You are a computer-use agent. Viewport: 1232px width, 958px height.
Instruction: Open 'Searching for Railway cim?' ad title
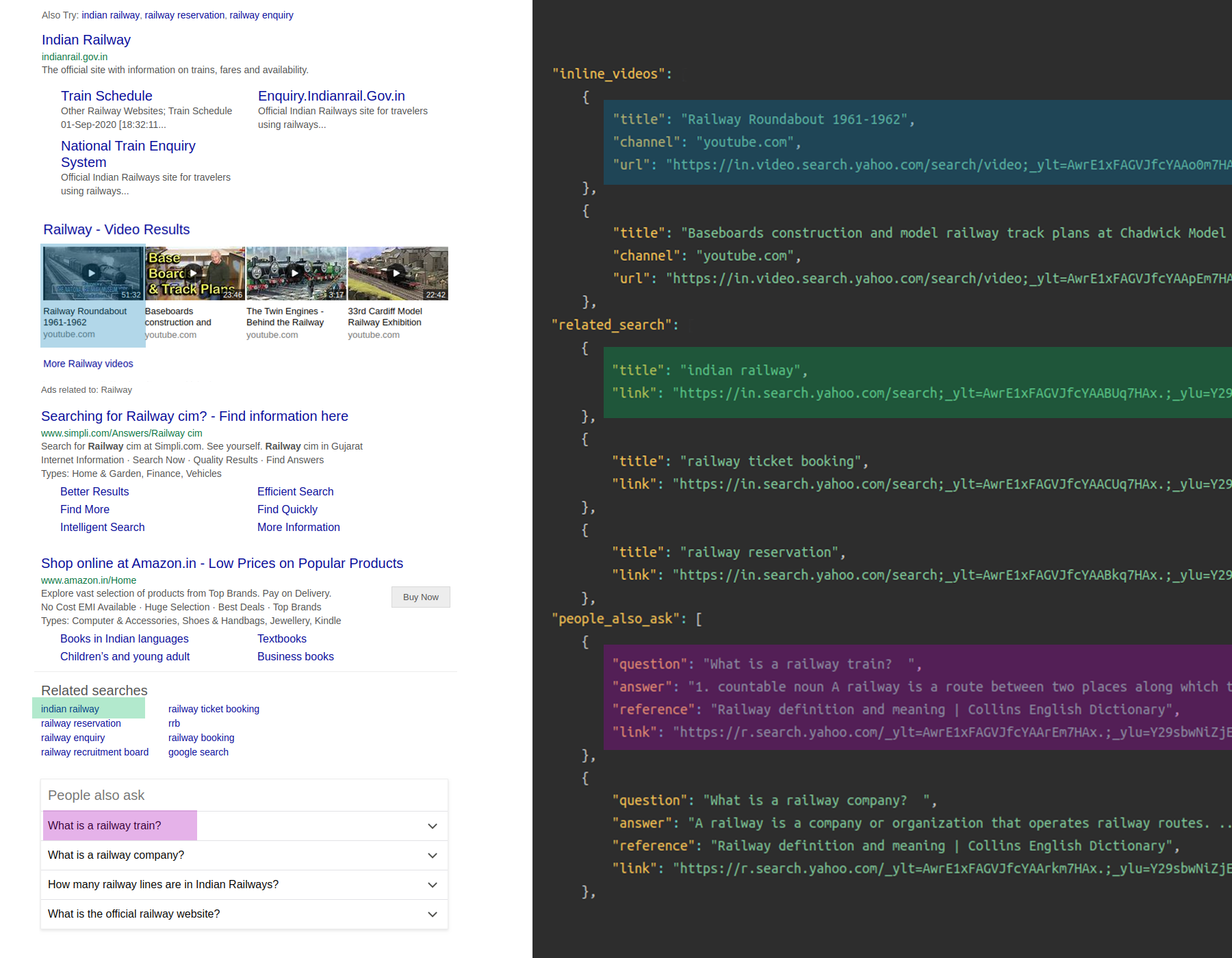point(194,416)
